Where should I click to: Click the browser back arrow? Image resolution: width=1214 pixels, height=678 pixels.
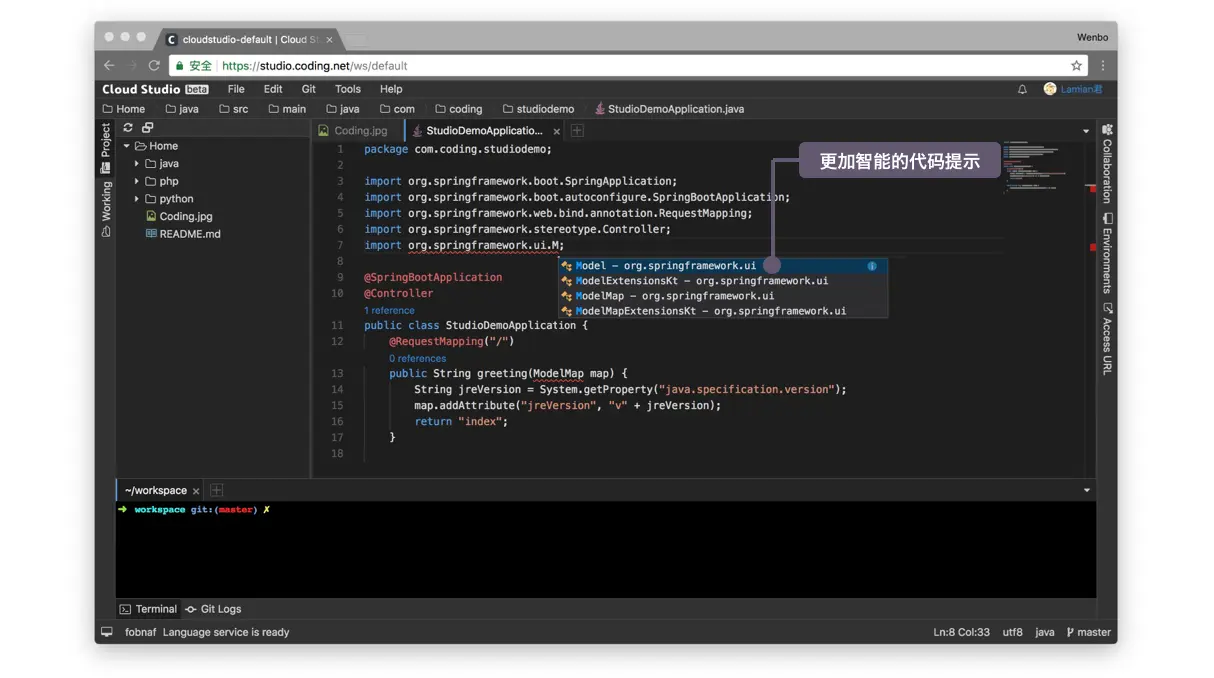tap(109, 65)
